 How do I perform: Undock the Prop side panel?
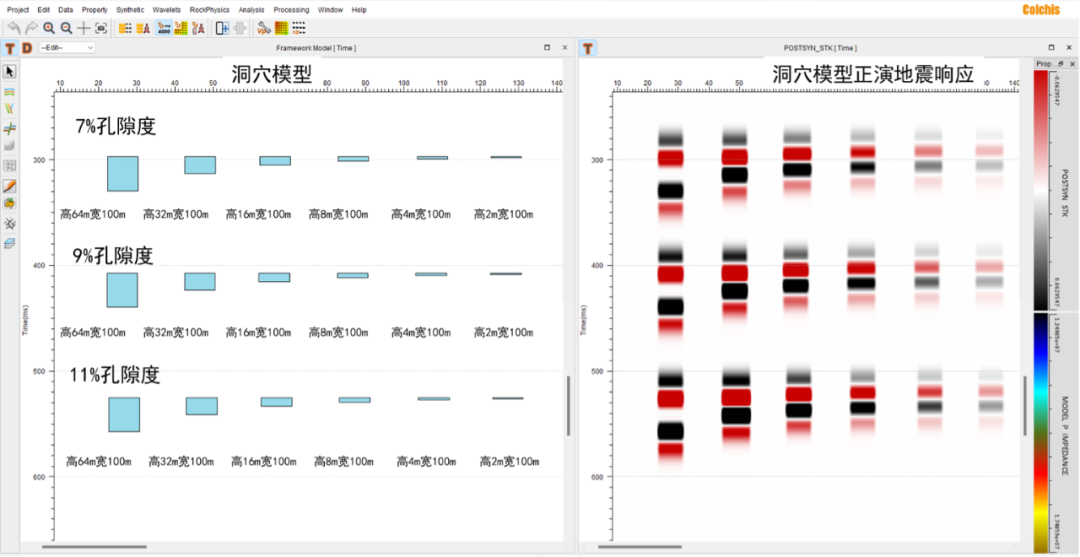(1061, 64)
